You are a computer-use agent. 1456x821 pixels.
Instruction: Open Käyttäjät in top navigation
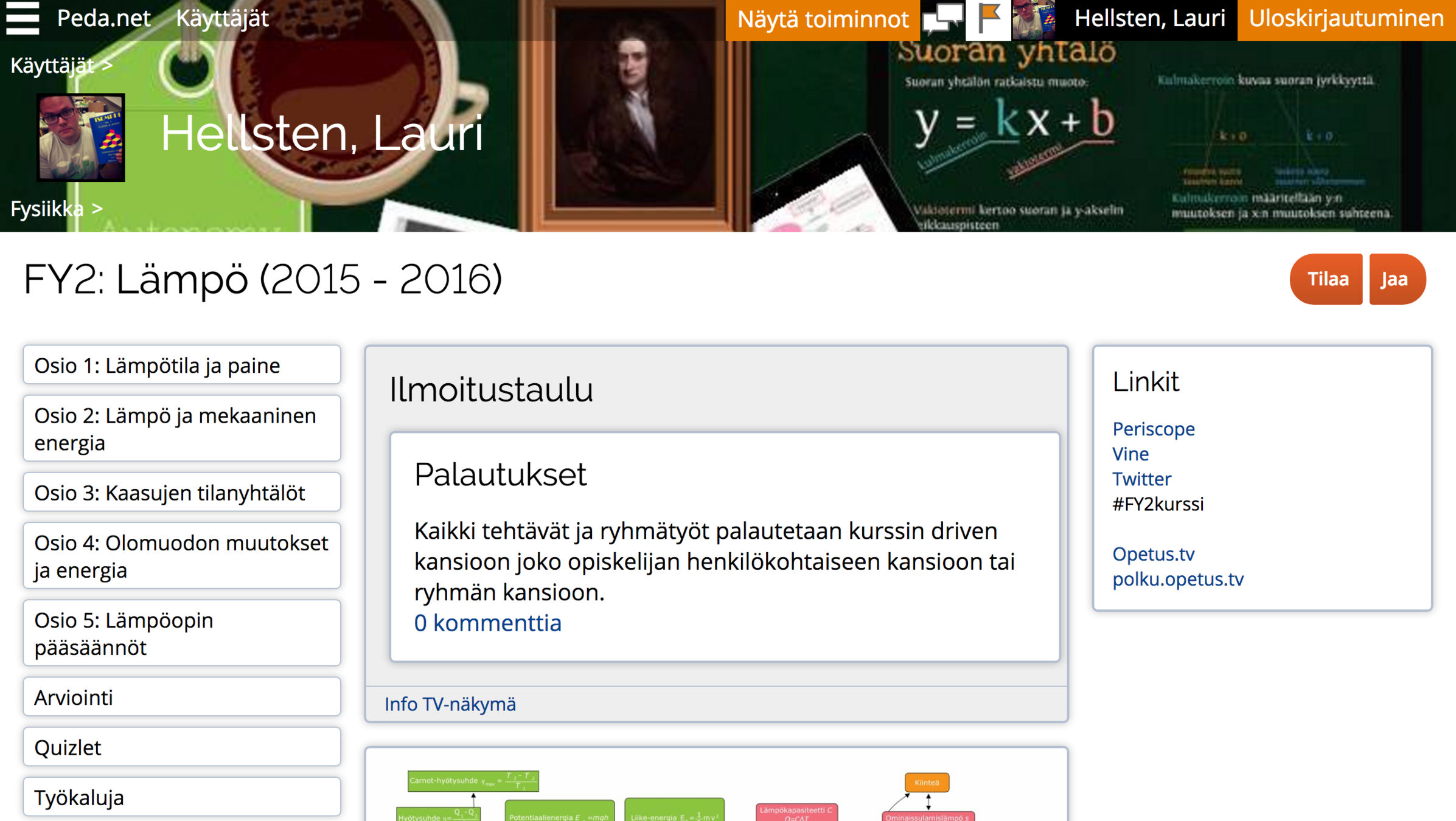point(222,18)
